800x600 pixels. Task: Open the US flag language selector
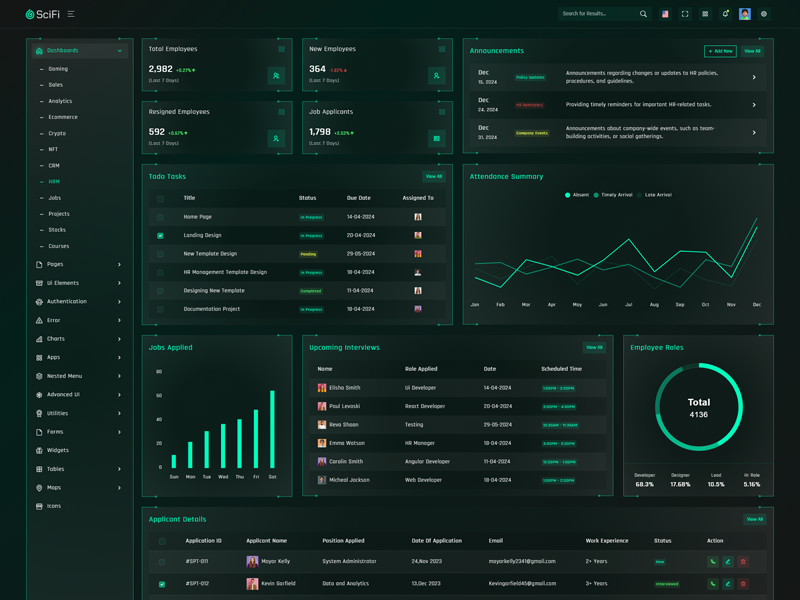665,14
